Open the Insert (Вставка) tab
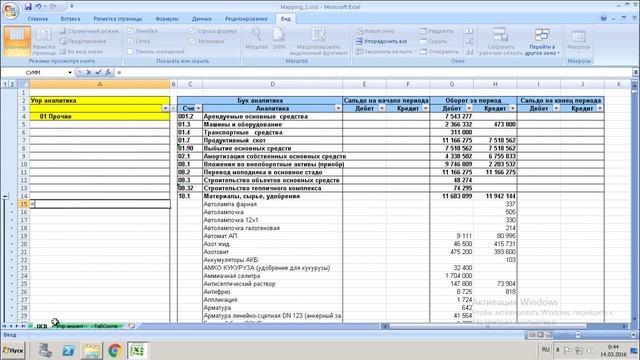This screenshot has width=640, height=360. [x=70, y=19]
